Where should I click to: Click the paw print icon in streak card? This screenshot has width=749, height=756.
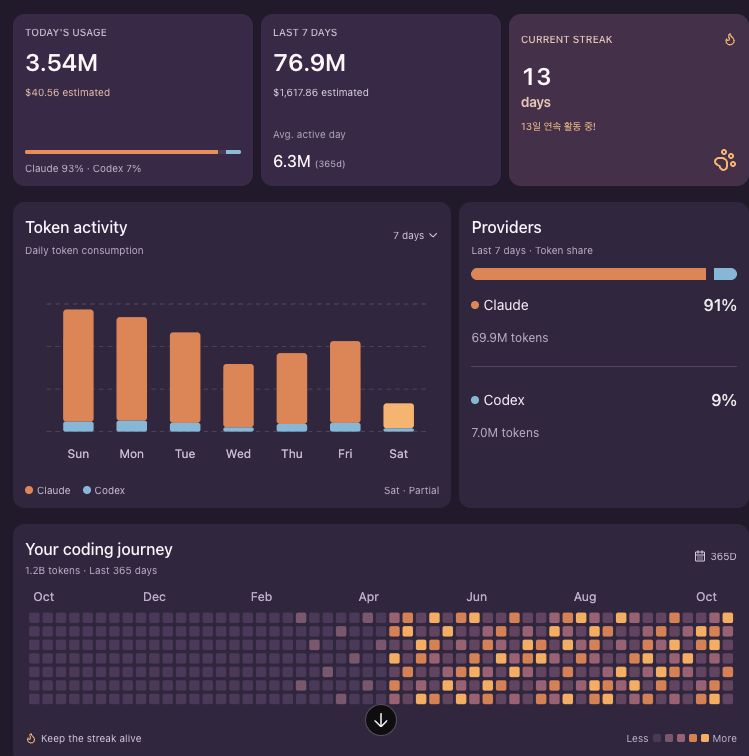coord(725,160)
